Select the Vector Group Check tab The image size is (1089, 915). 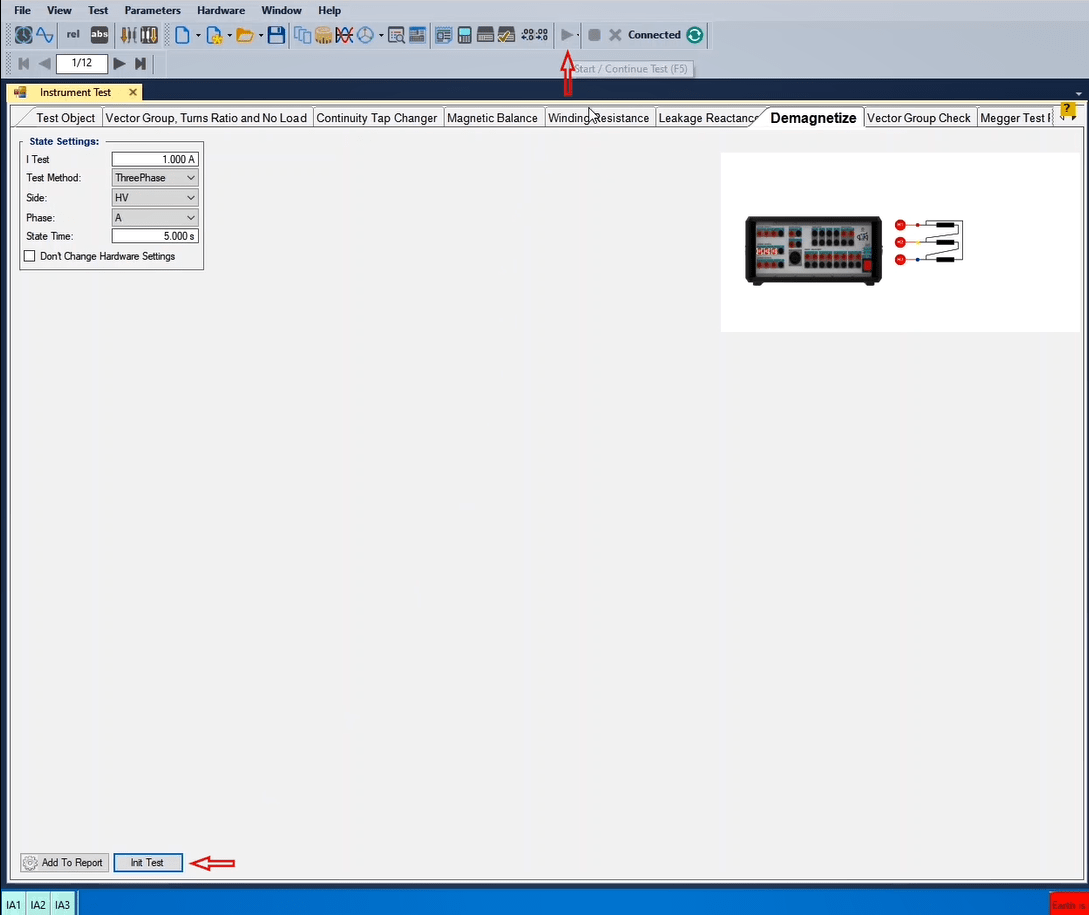tap(918, 118)
